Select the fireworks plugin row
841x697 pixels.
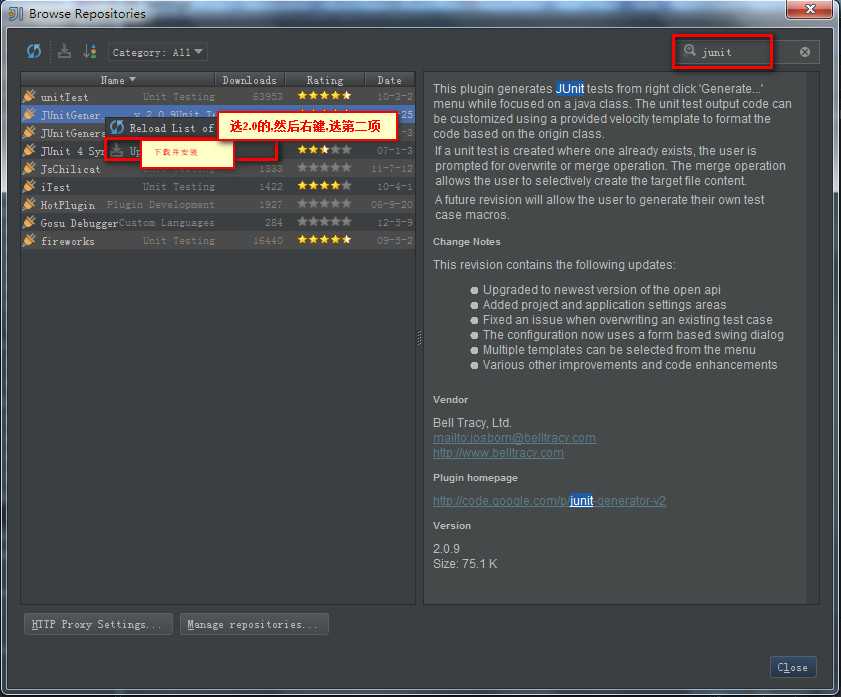click(x=218, y=241)
